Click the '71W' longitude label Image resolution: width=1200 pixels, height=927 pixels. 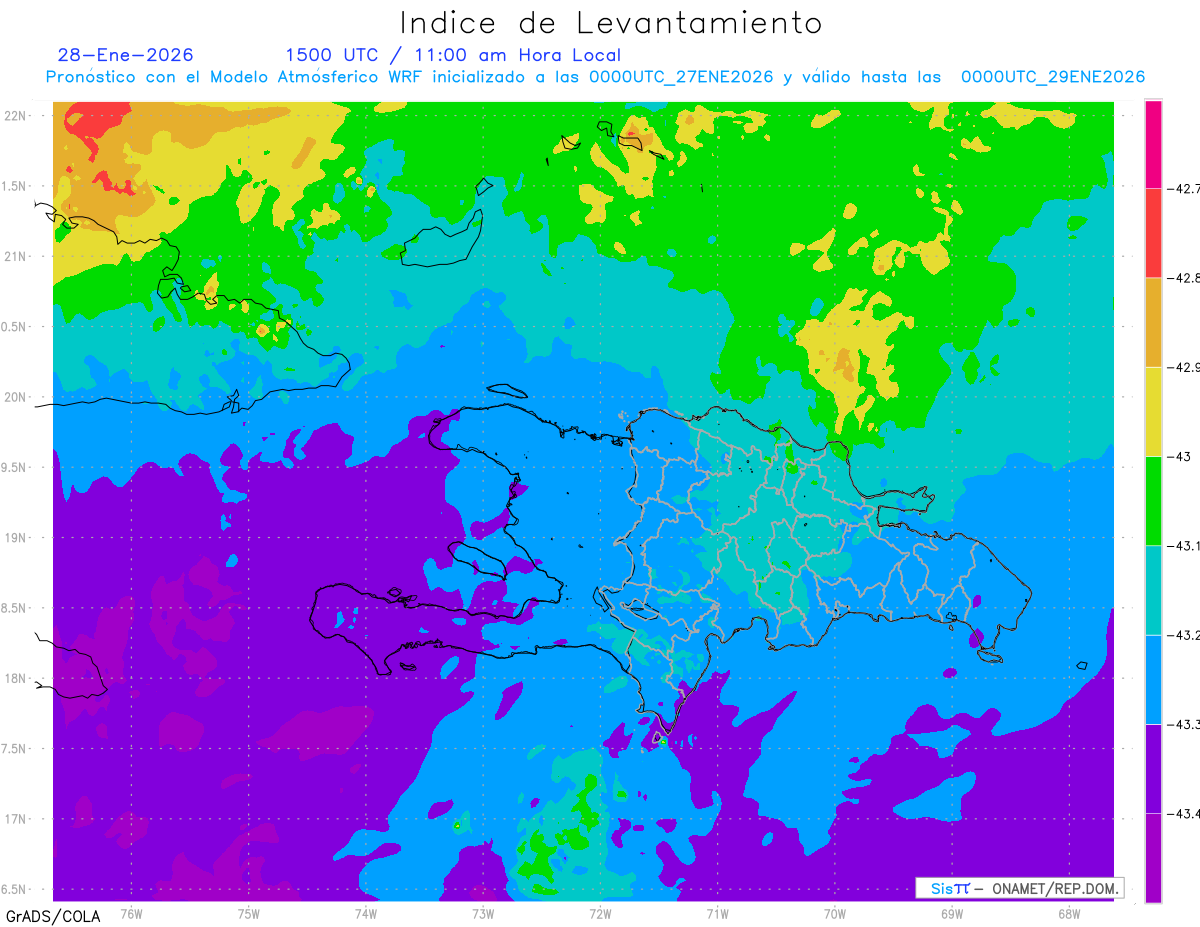tap(717, 913)
